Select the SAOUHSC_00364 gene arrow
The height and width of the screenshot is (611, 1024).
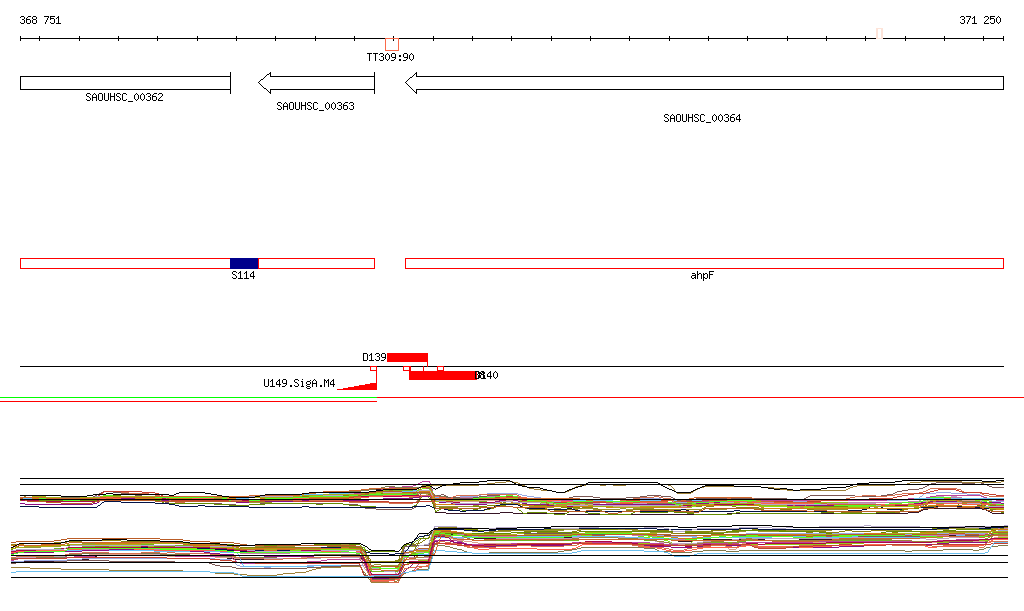click(x=704, y=83)
